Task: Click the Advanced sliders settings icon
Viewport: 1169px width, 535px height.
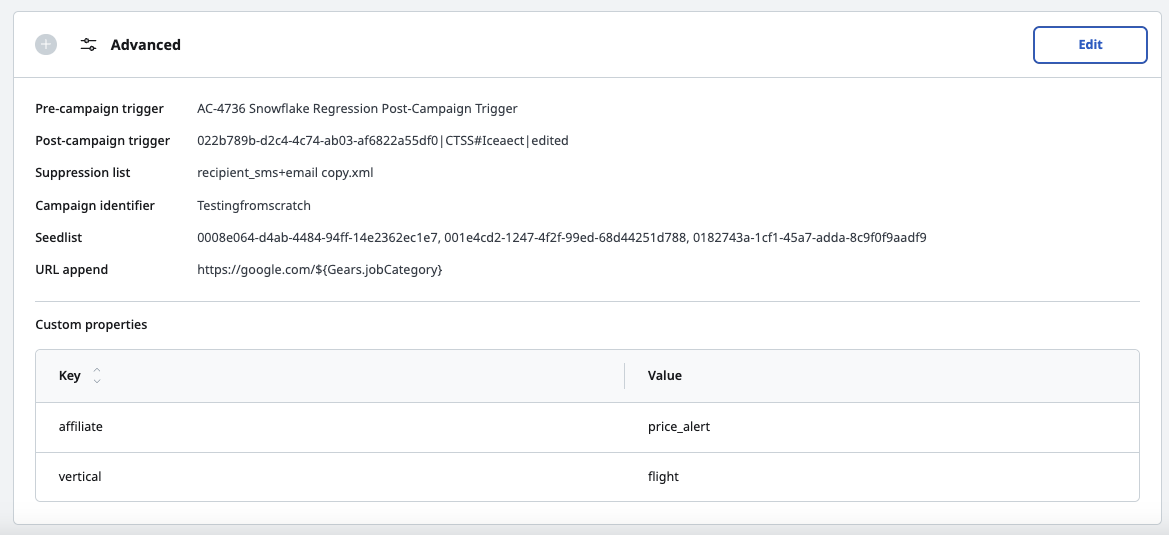Action: (89, 45)
